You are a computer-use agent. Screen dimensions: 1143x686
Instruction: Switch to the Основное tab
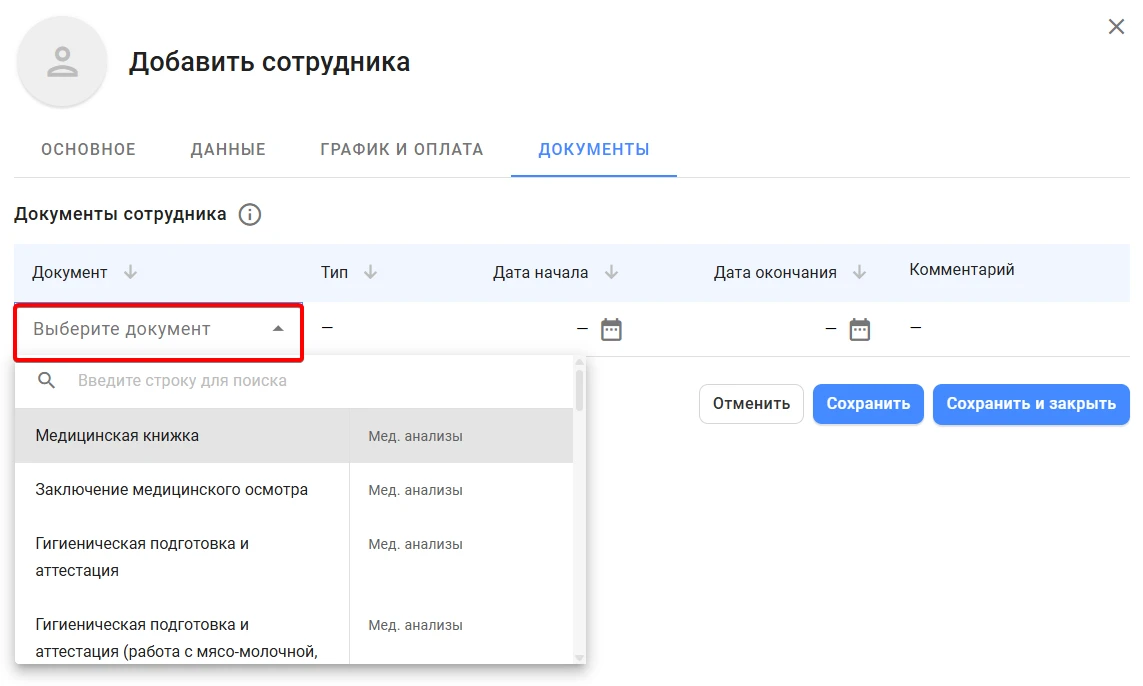coord(88,149)
